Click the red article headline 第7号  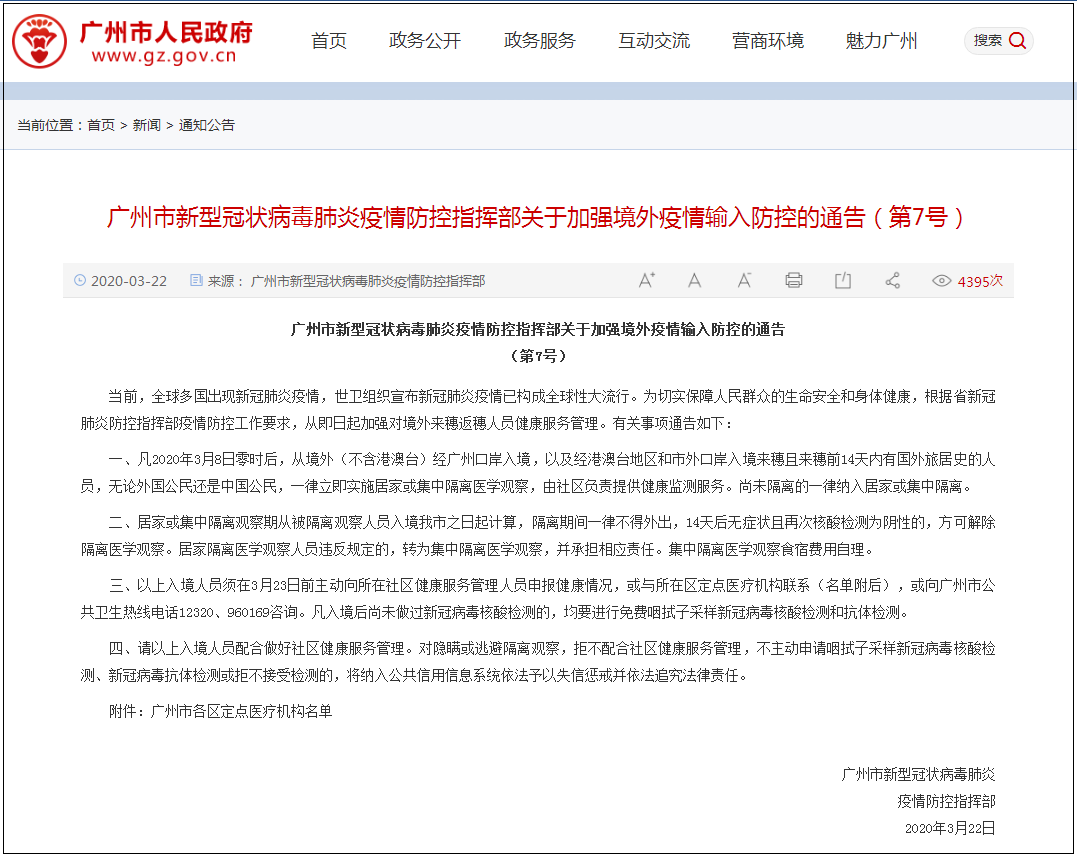click(x=535, y=218)
